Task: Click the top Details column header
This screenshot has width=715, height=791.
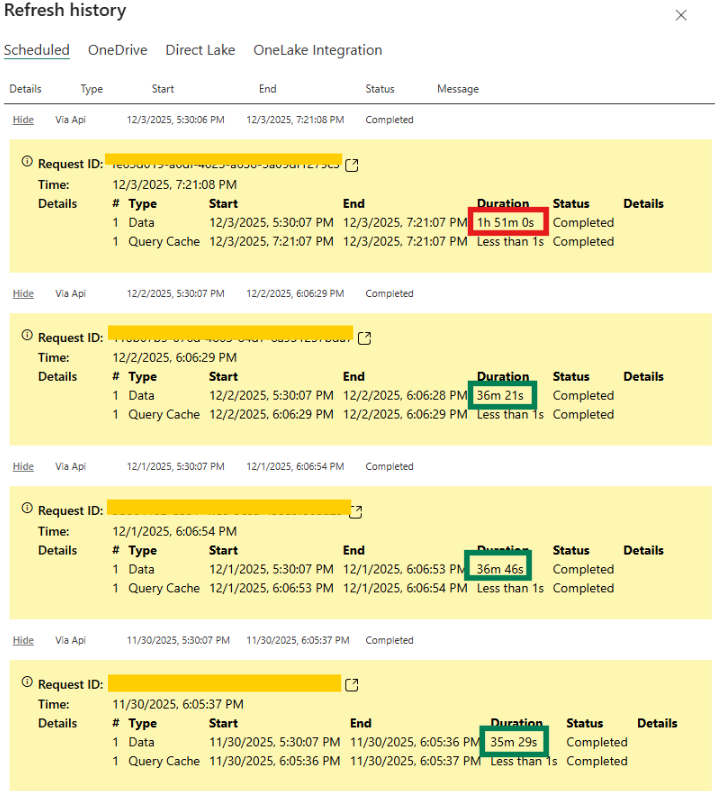Action: point(25,89)
